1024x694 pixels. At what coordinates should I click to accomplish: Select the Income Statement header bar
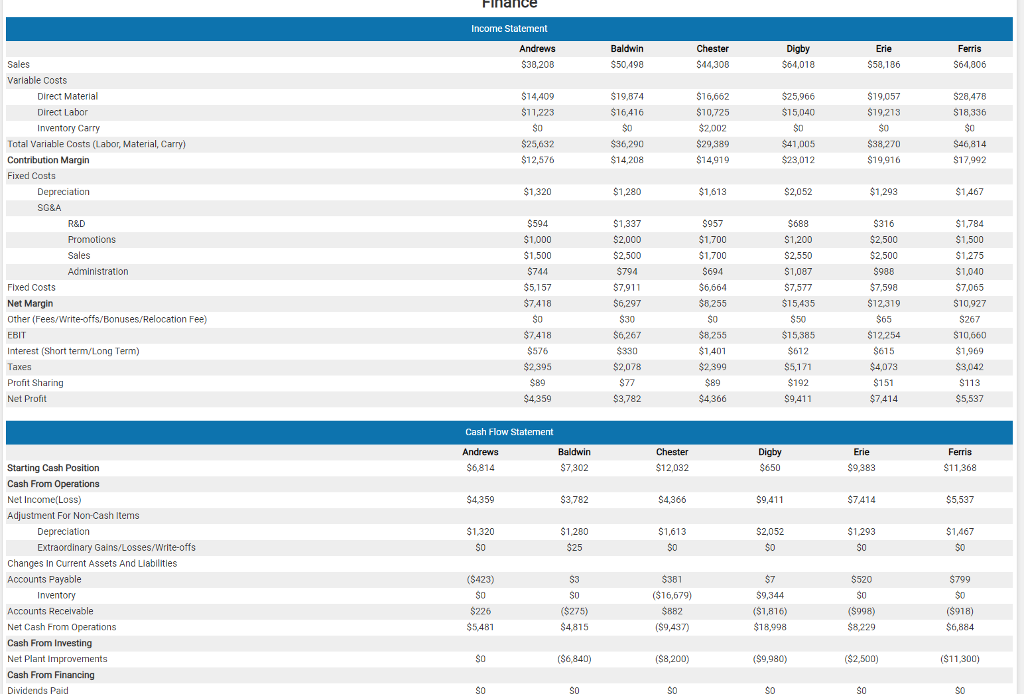click(509, 29)
